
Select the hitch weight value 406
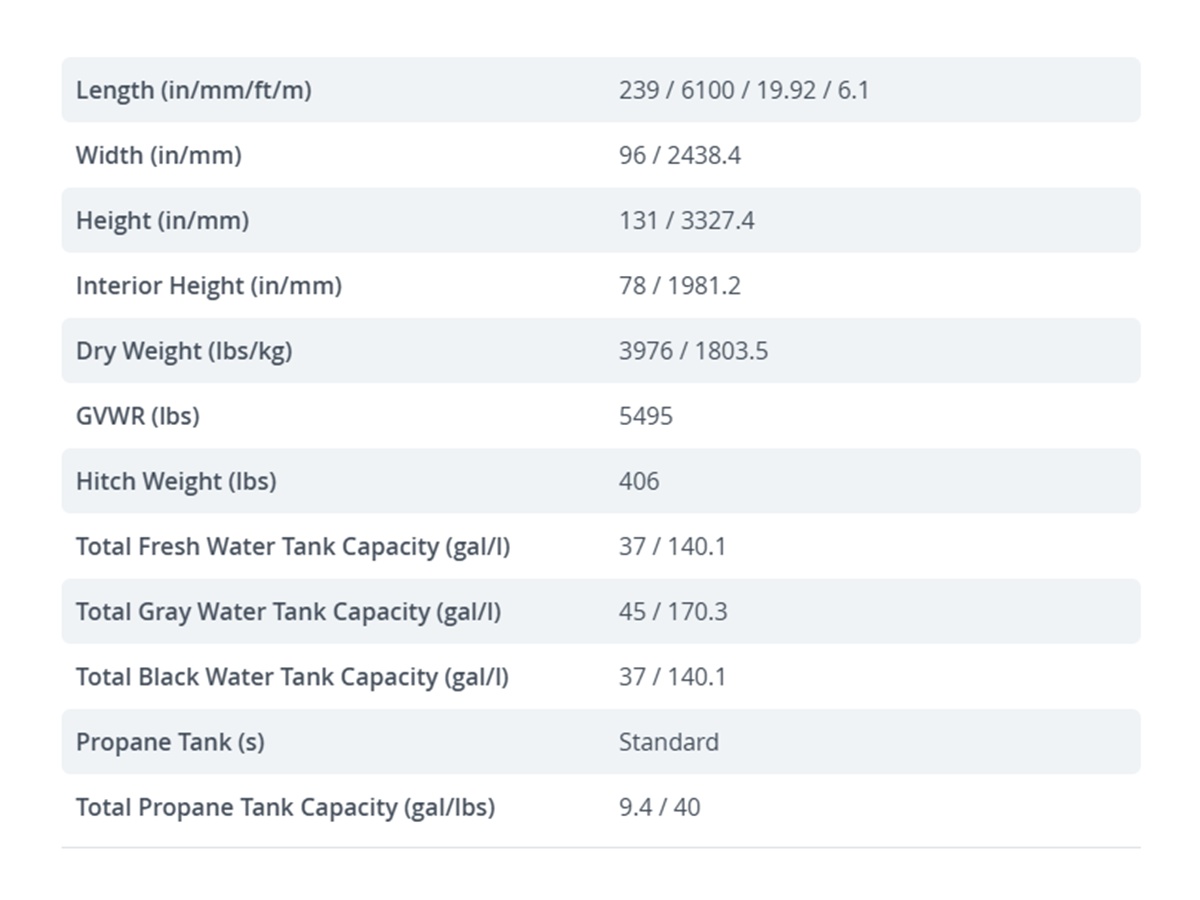(639, 481)
